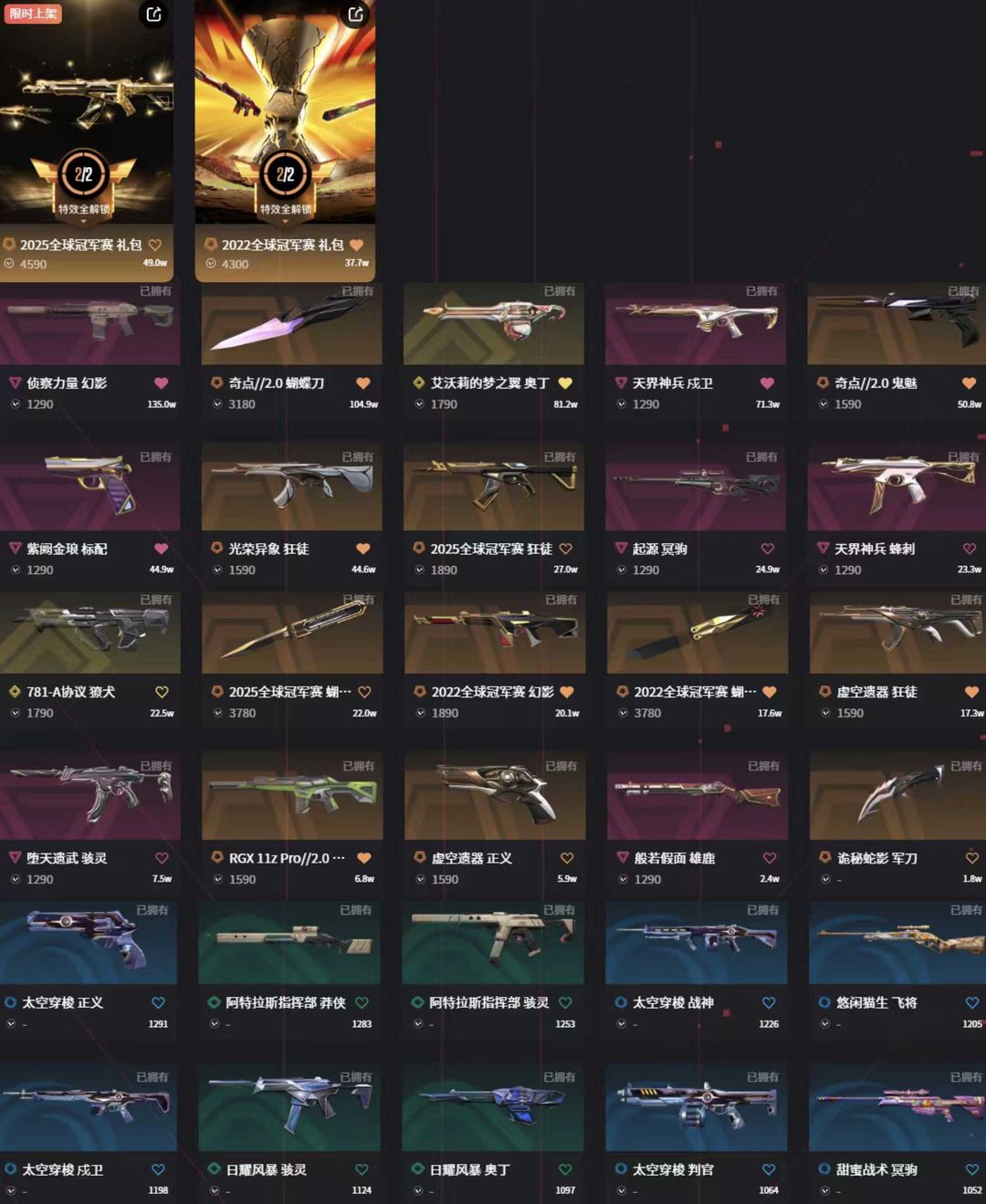Viewport: 986px width, 1204px height.
Task: Expand price arrow under 奇点//2.0 蝴蝶刀
Action: (x=217, y=403)
